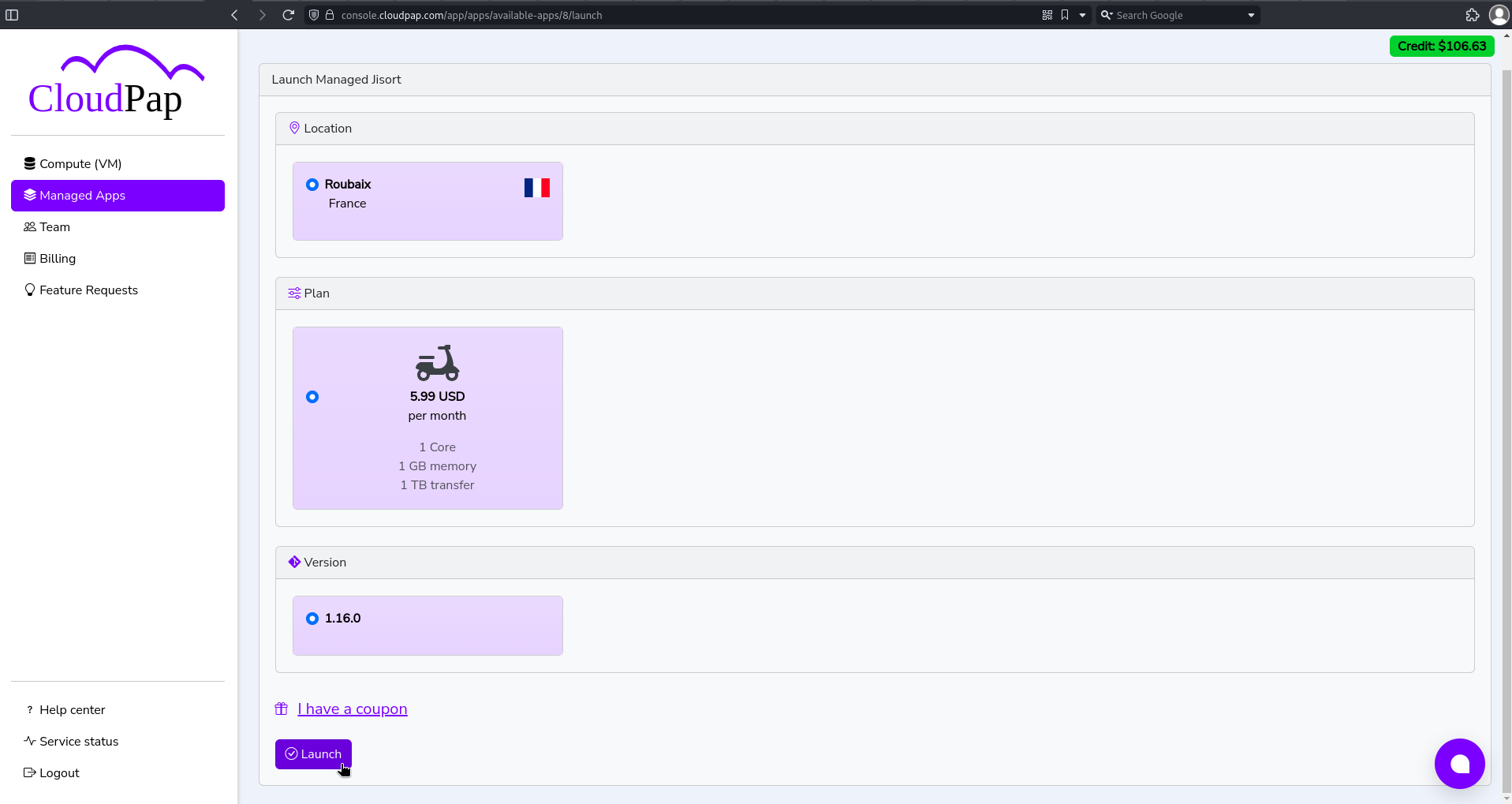Click the green Credit balance badge
The height and width of the screenshot is (804, 1512).
pos(1441,47)
